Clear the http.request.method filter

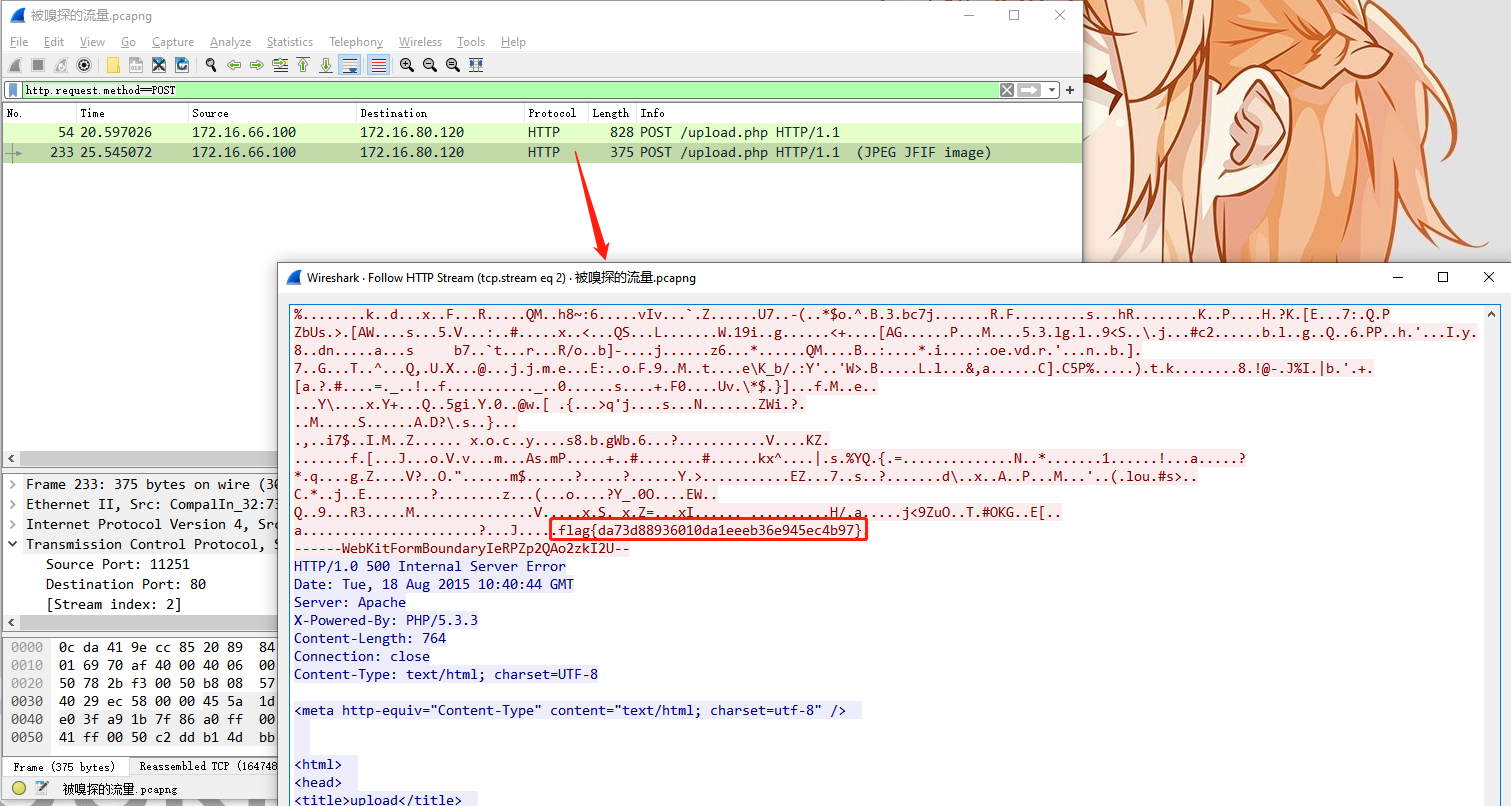point(1006,89)
